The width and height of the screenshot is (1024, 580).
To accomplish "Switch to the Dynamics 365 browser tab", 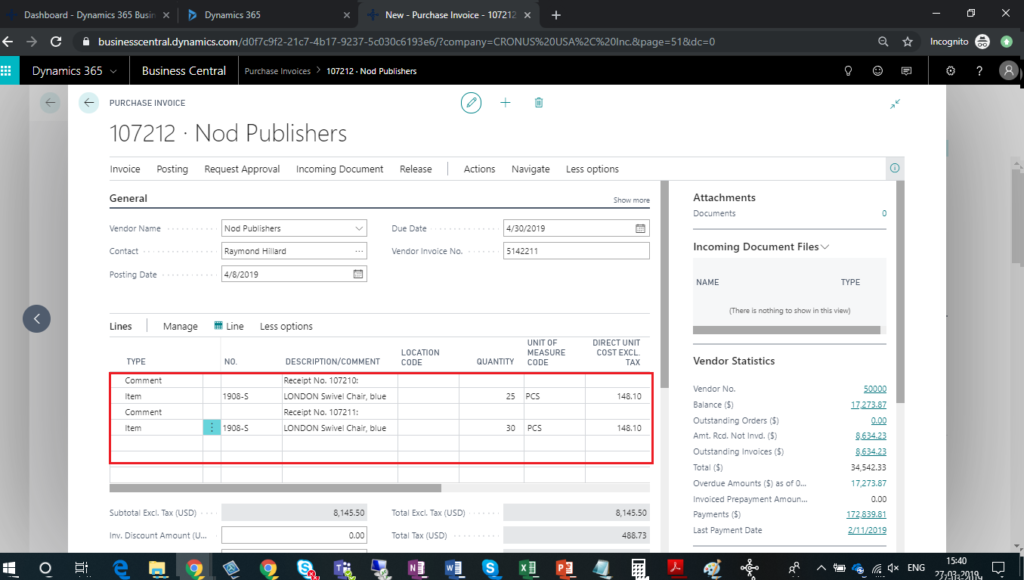I will (x=266, y=14).
